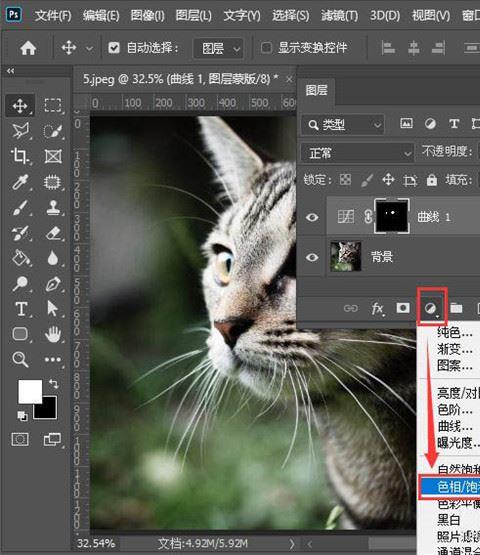Select the Path Selection tool
Screen dimensions: 480x555
(x=52, y=309)
